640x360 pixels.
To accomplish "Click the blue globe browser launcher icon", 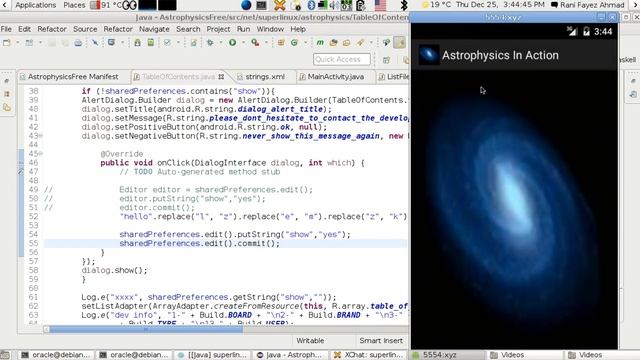I will [246, 5].
